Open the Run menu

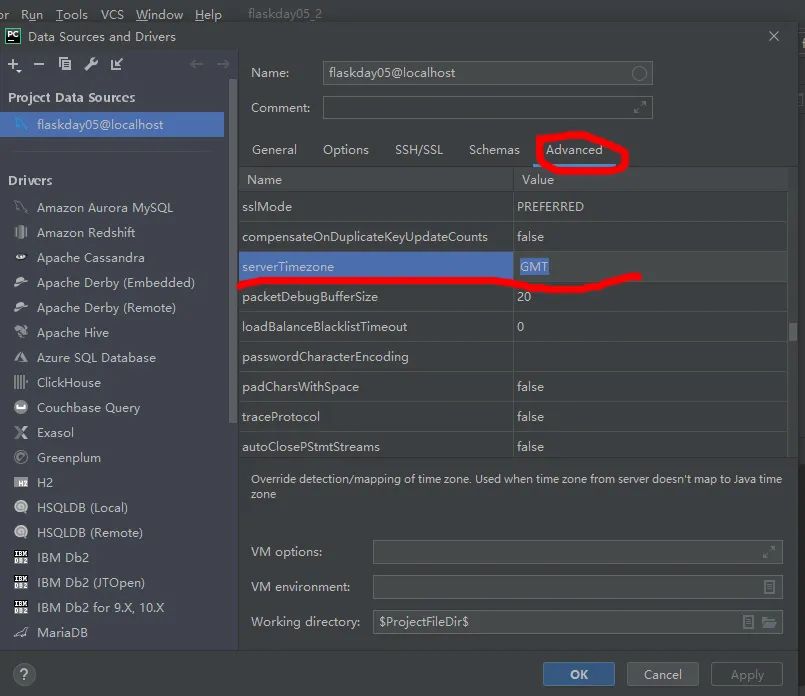[32, 15]
